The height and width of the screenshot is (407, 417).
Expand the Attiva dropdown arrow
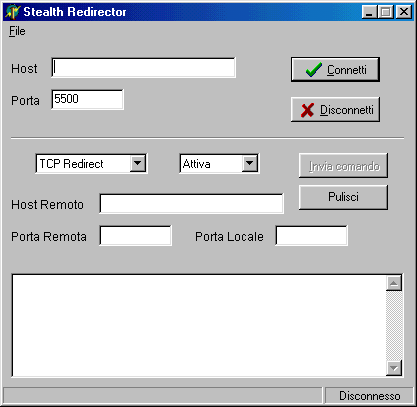point(250,163)
